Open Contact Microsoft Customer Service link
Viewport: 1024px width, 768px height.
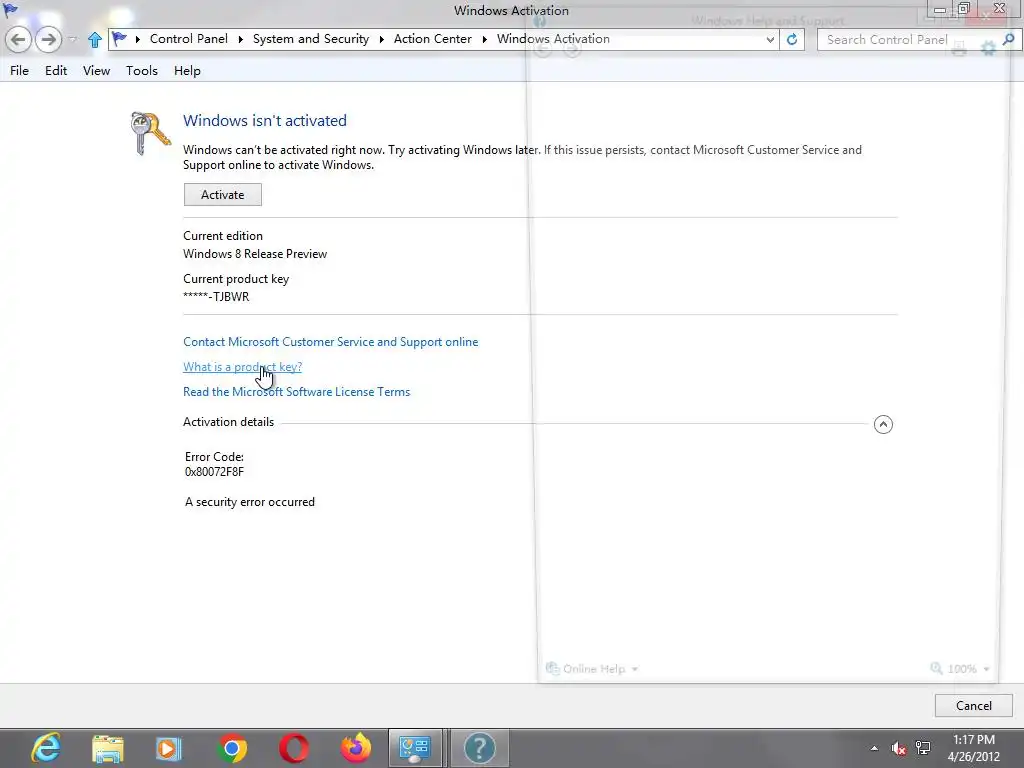tap(330, 342)
